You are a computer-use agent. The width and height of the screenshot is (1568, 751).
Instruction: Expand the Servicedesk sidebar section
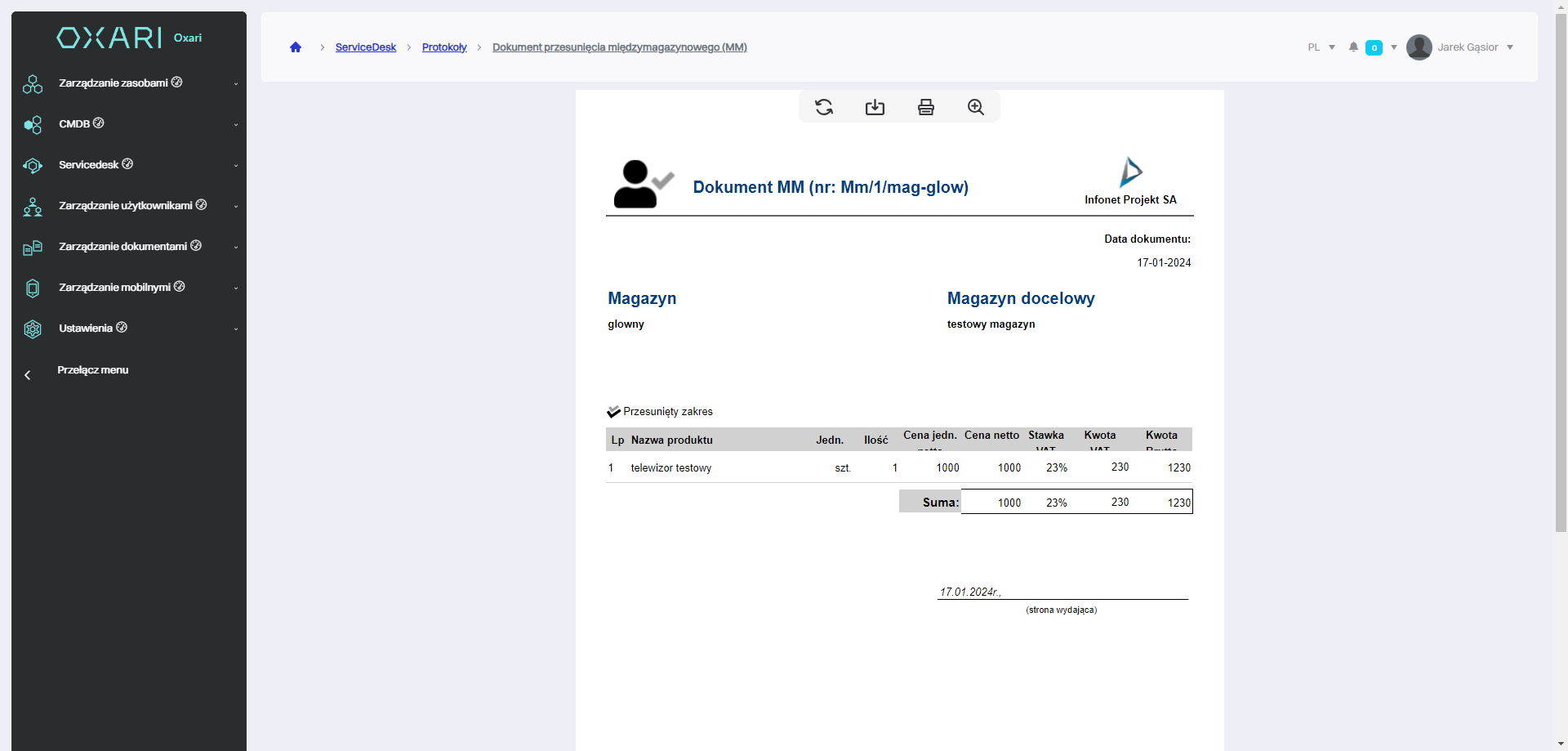89,165
